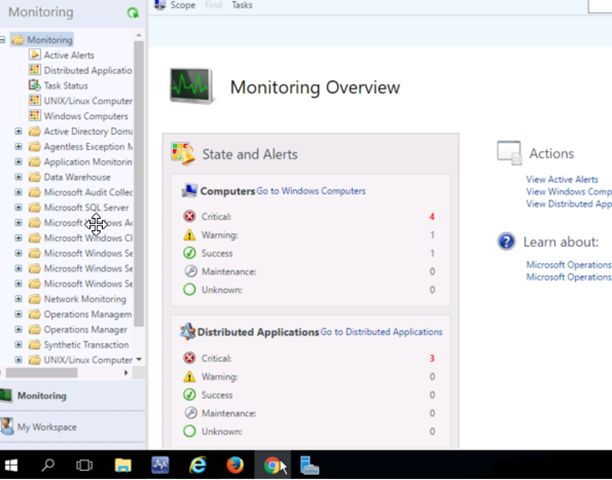Click the Monitoring Overview monitor icon
The height and width of the screenshot is (480, 612).
coord(192,86)
